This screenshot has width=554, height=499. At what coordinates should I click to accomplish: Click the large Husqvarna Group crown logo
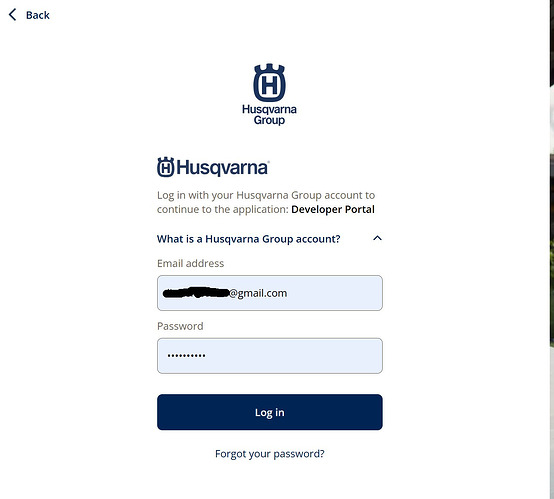coord(269,83)
